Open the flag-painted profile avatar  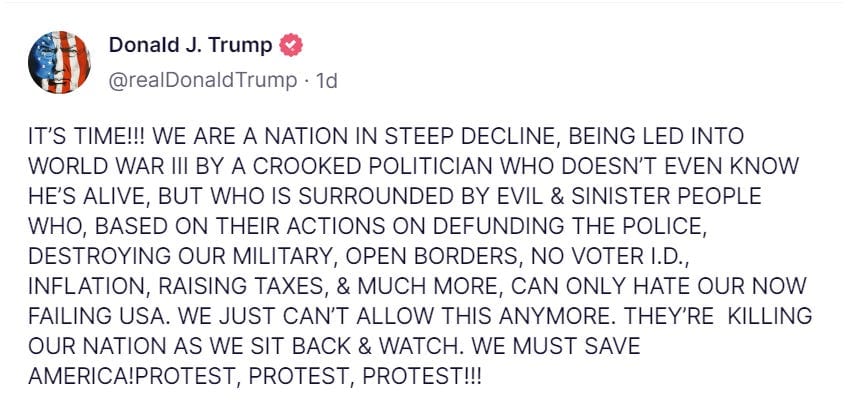59,62
